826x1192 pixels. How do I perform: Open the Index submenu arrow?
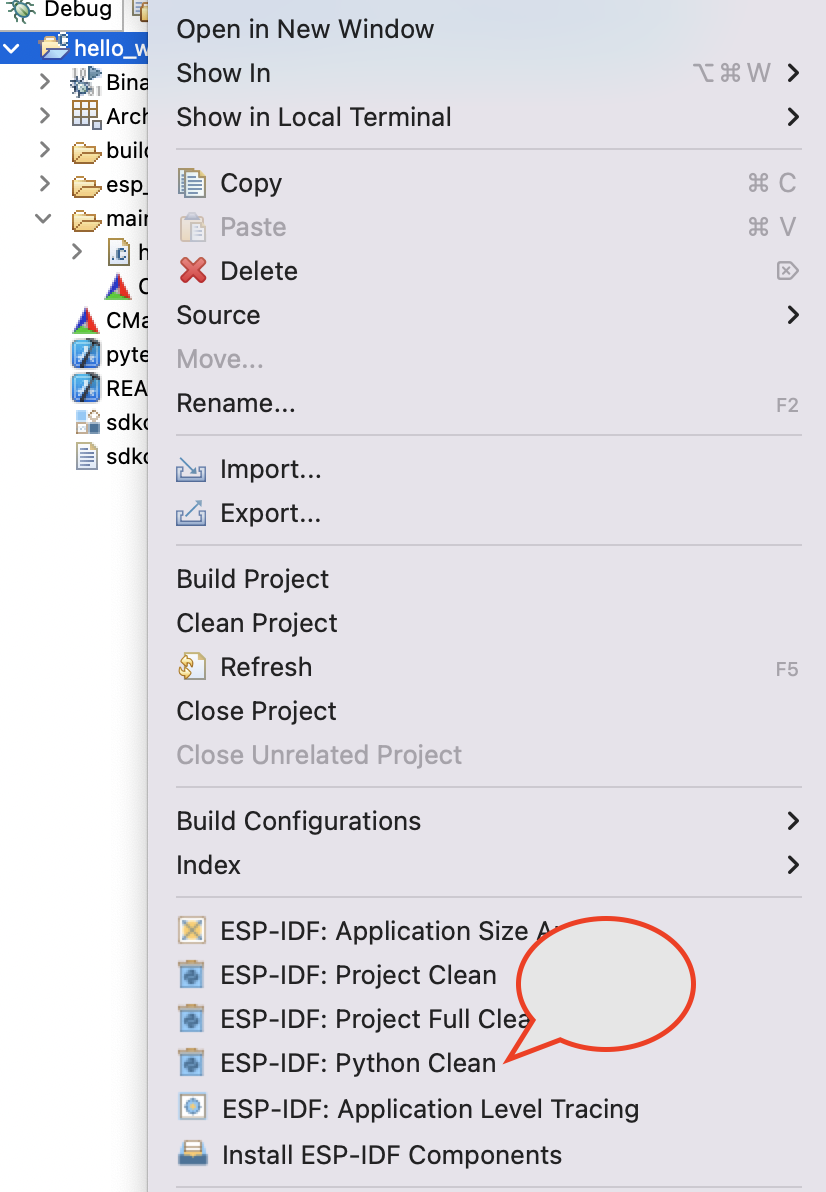793,865
